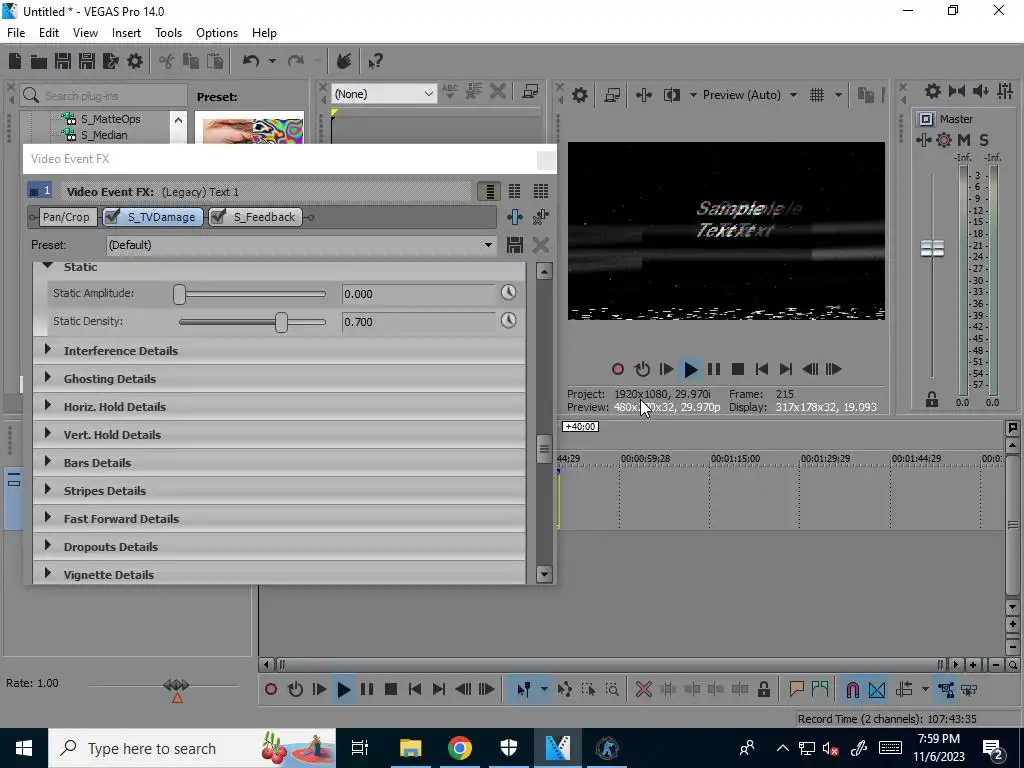Click the Record button in timeline transport
The image size is (1024, 768).
click(271, 690)
